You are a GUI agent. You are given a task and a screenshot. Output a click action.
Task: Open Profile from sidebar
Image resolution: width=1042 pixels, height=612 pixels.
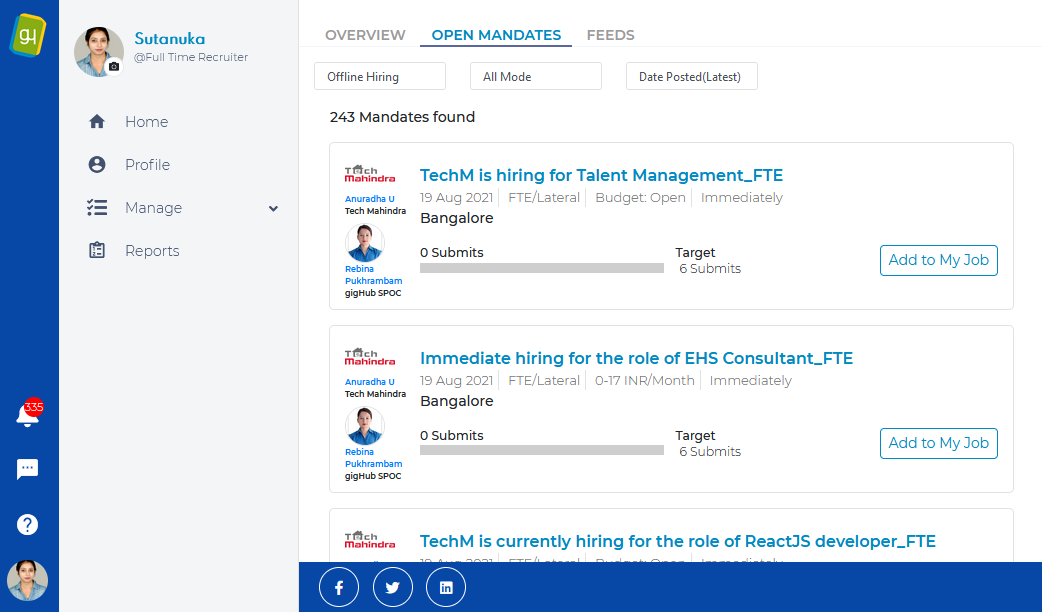point(147,165)
